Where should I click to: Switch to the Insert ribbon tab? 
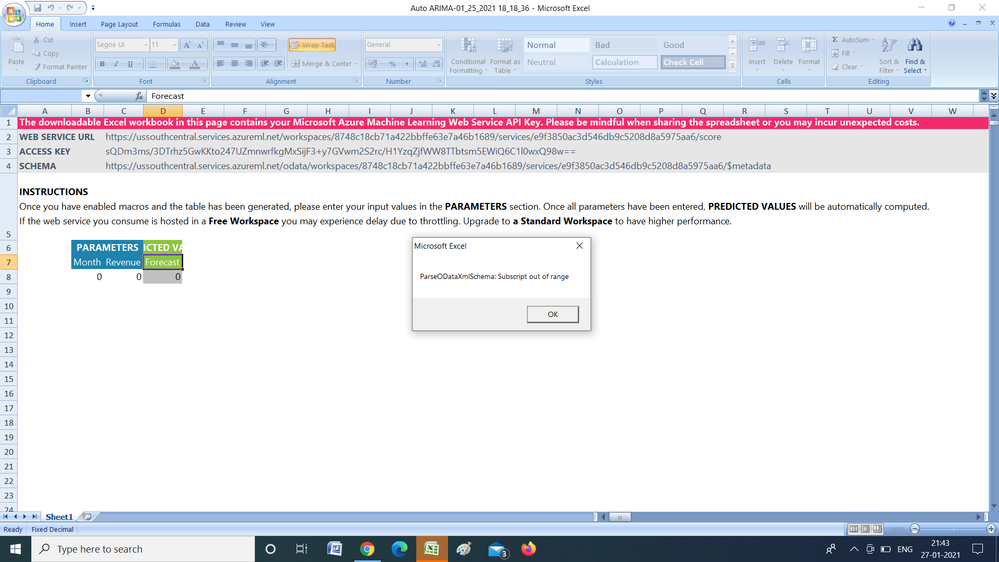click(x=78, y=24)
